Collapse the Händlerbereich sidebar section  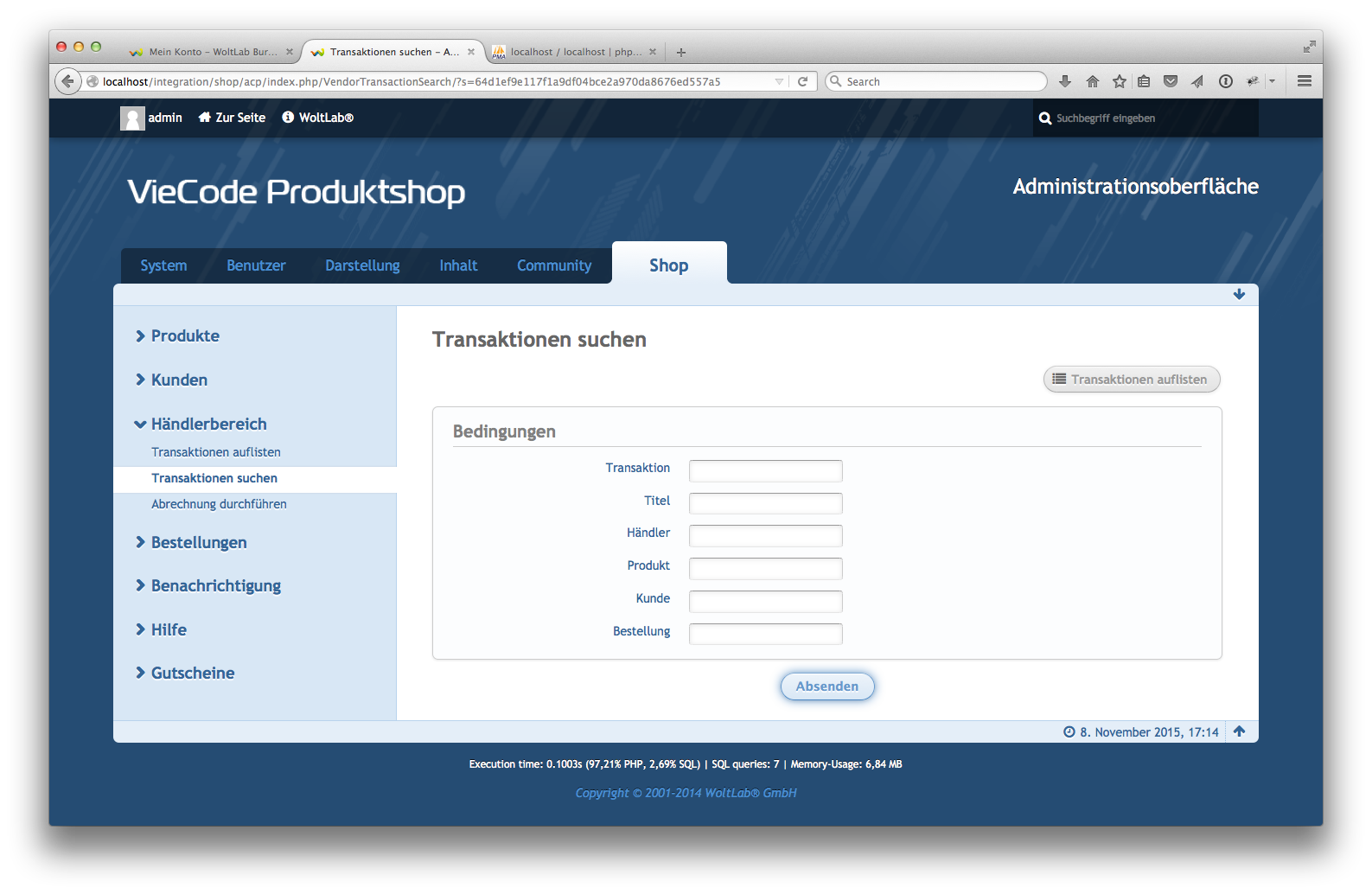(x=208, y=424)
